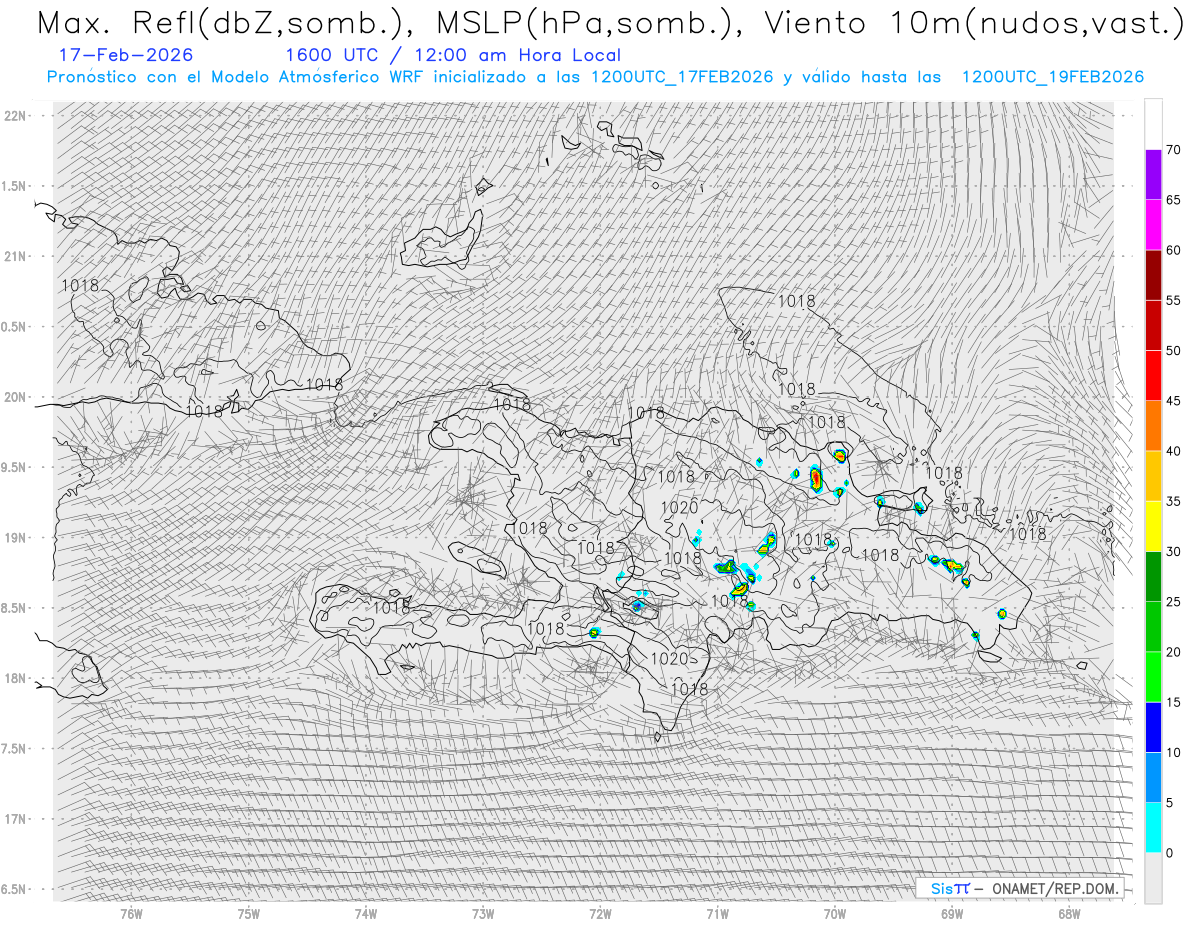
Task: Select the "72W" longitude label
Action: tap(600, 914)
